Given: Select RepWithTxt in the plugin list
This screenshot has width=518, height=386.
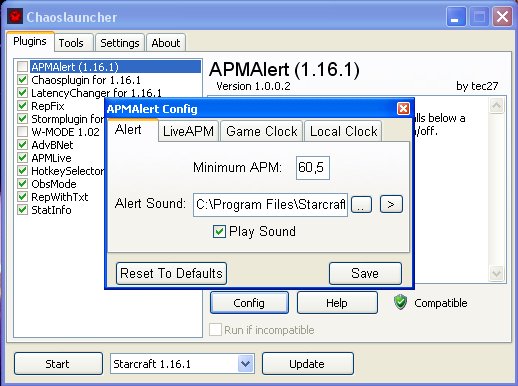Looking at the screenshot, I should click(x=60, y=197).
